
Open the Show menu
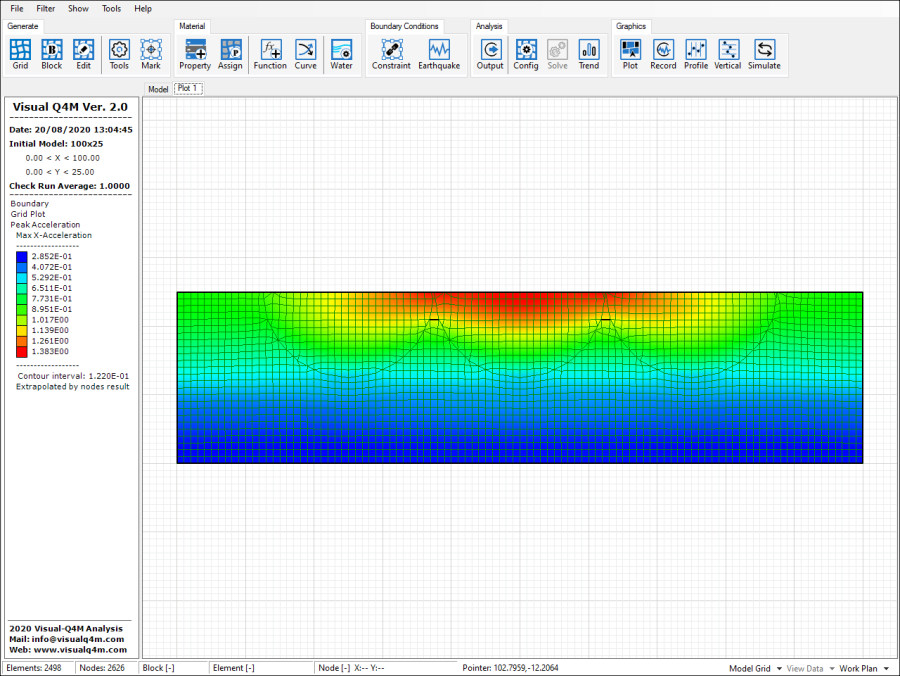pyautogui.click(x=78, y=9)
